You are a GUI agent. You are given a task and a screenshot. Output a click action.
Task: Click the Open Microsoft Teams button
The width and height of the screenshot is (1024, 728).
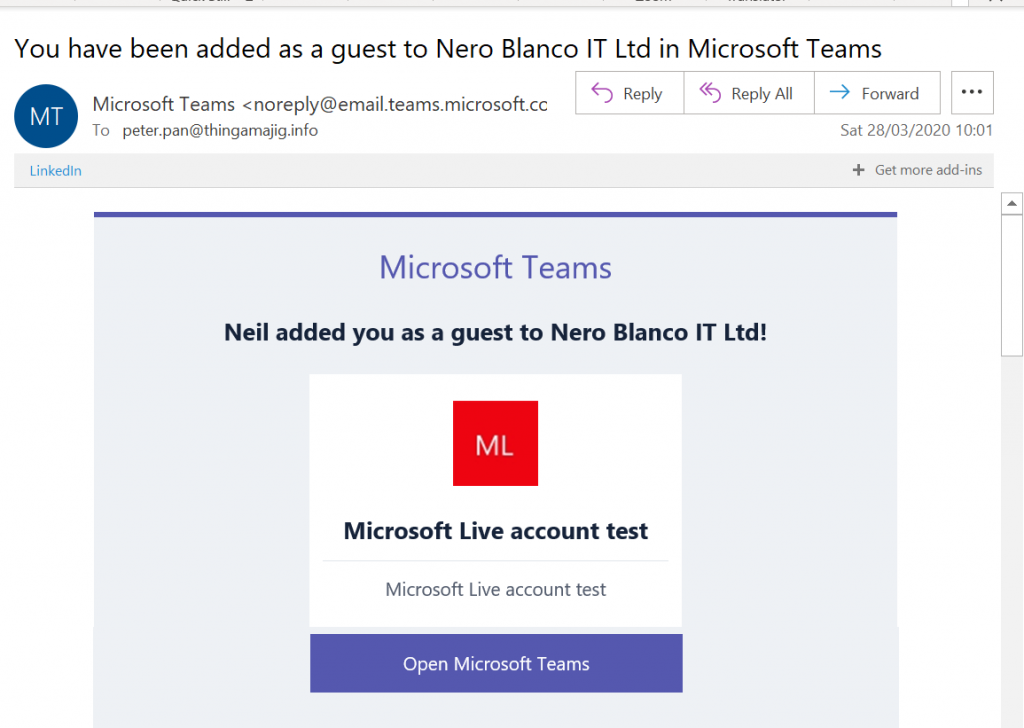tap(496, 663)
